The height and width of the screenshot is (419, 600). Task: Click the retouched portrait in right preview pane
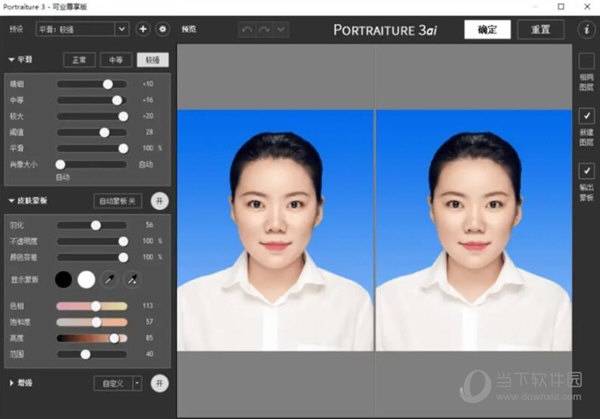(474, 230)
